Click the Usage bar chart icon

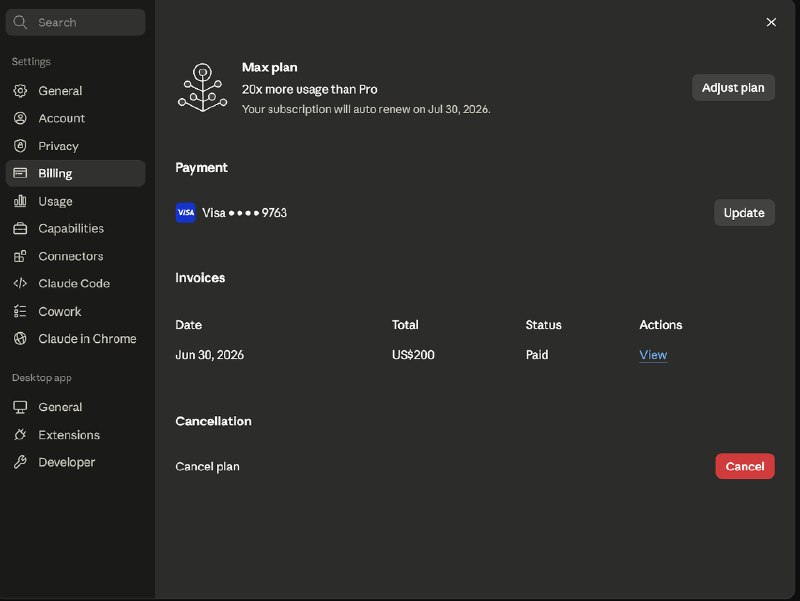tap(20, 201)
